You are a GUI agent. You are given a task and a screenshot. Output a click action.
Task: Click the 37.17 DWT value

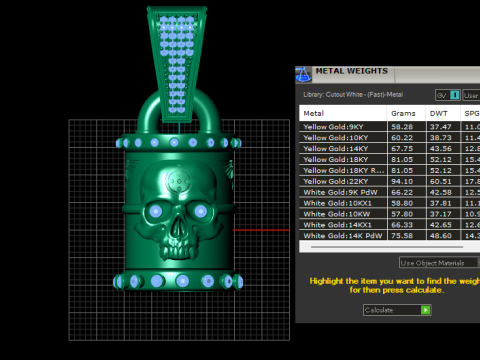coord(440,214)
